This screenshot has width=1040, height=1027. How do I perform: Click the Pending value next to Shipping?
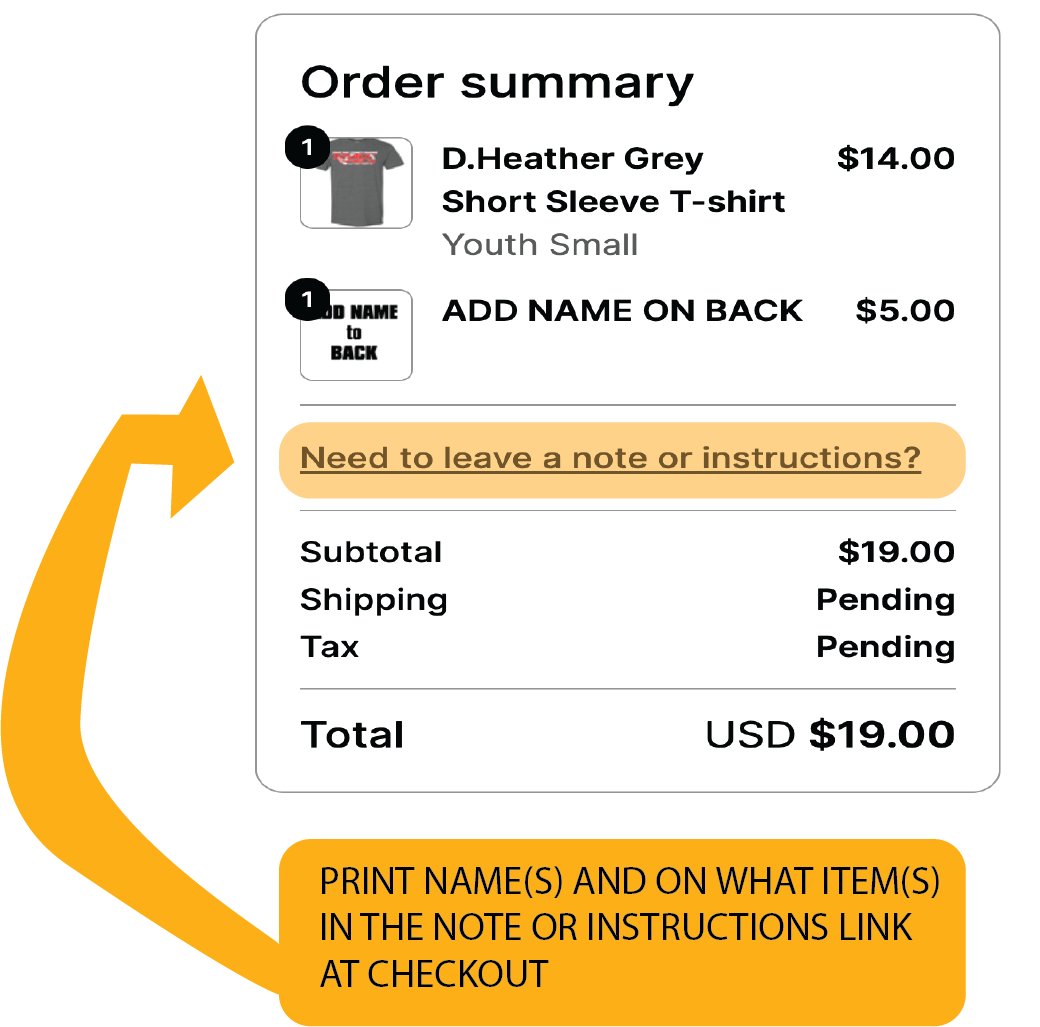(x=885, y=600)
